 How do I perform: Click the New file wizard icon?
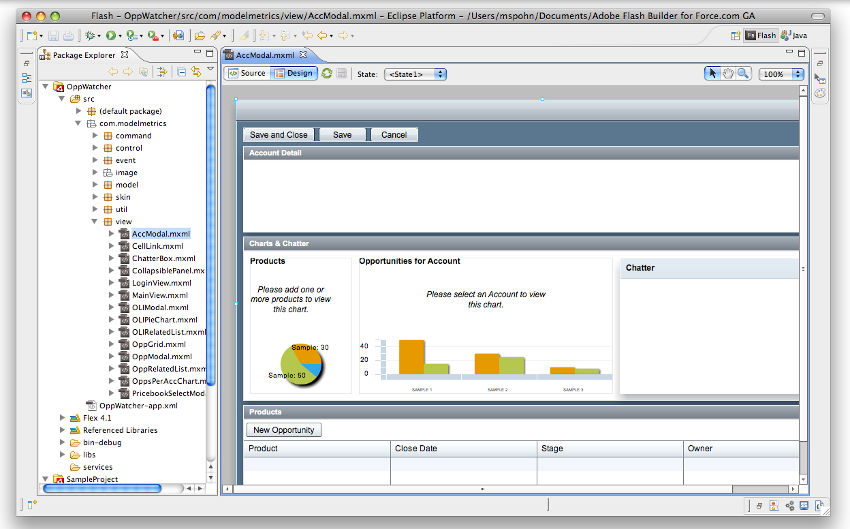point(32,36)
